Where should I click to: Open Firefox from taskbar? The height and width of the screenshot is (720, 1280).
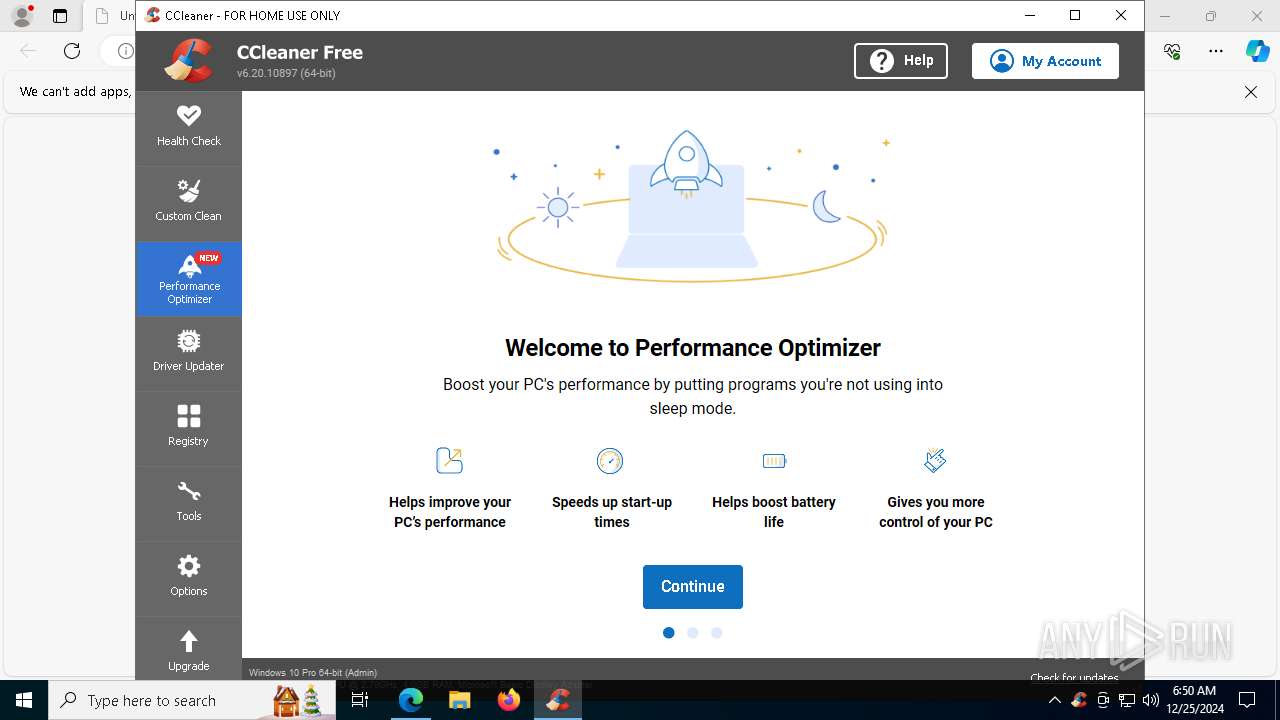tap(508, 700)
